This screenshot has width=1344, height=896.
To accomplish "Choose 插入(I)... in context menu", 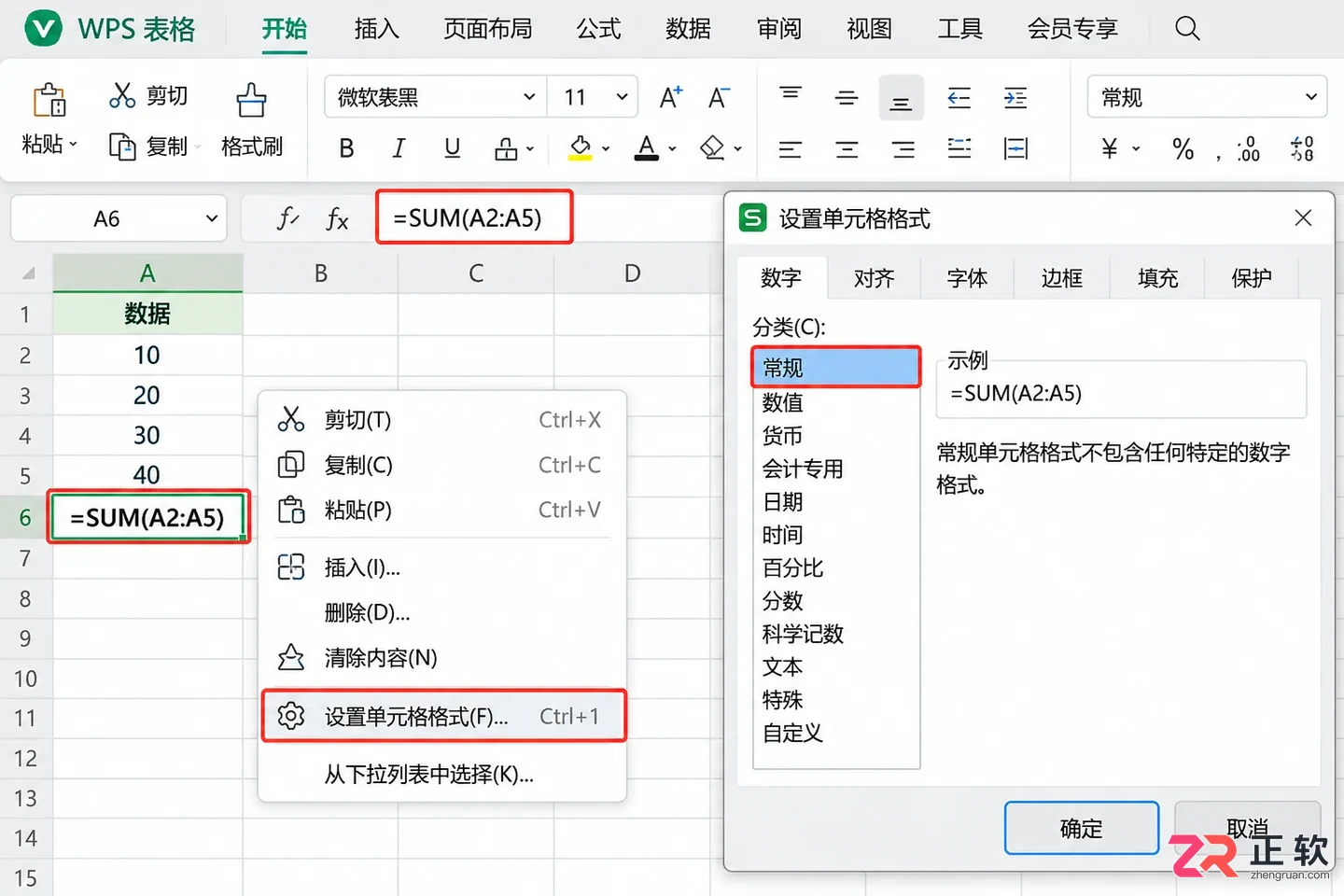I will pyautogui.click(x=442, y=567).
